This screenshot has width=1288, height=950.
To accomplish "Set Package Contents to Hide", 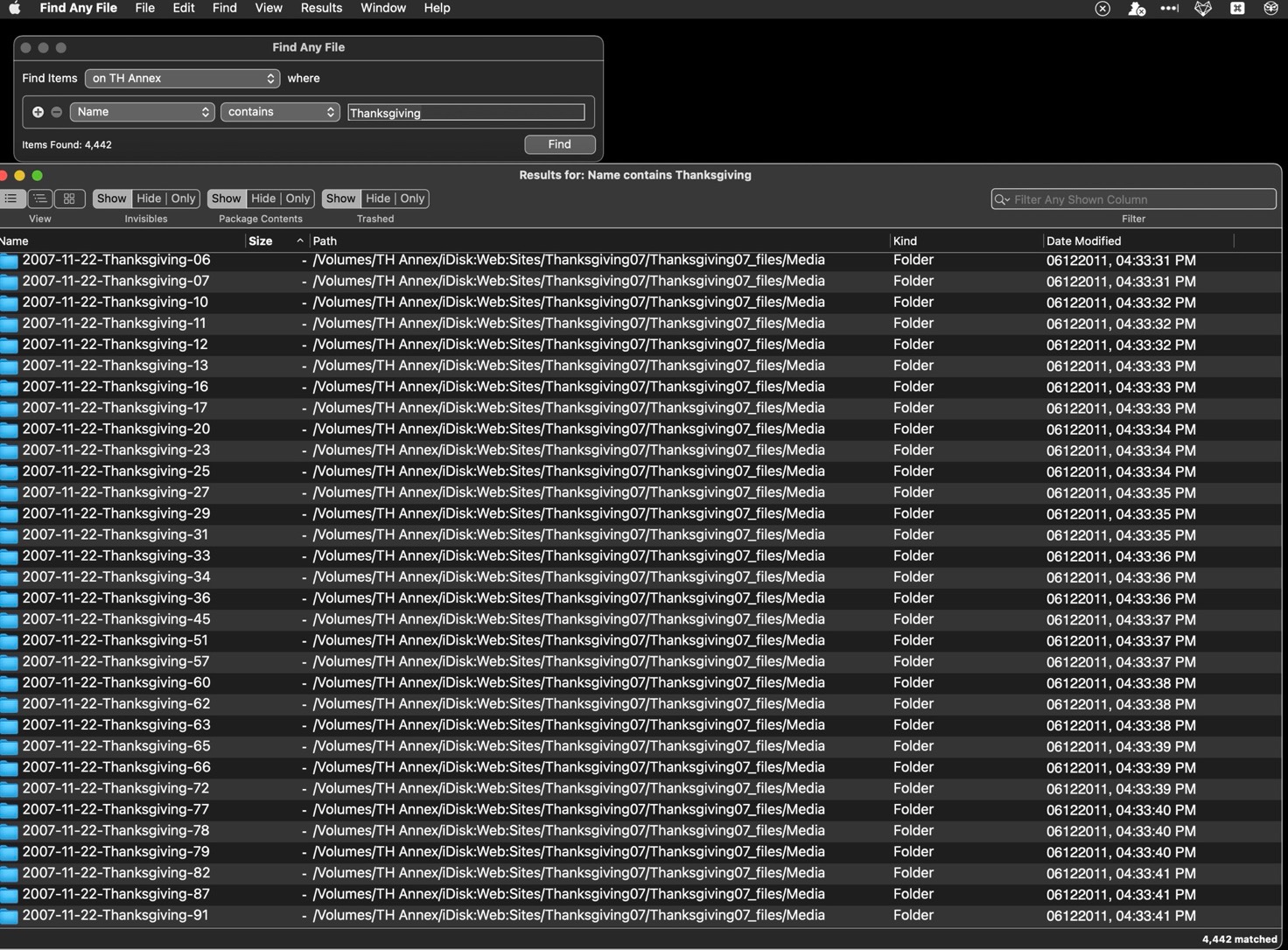I will click(263, 199).
